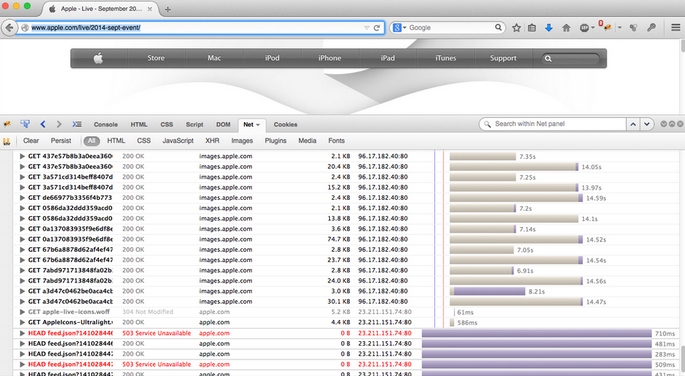Click the Break on XHR pause icon
This screenshot has height=376, width=685.
coord(7,141)
